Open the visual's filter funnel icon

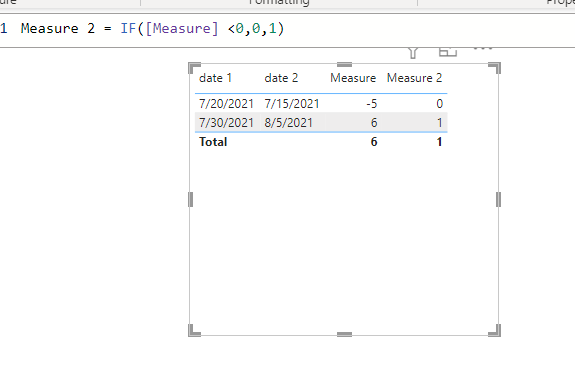(x=413, y=53)
